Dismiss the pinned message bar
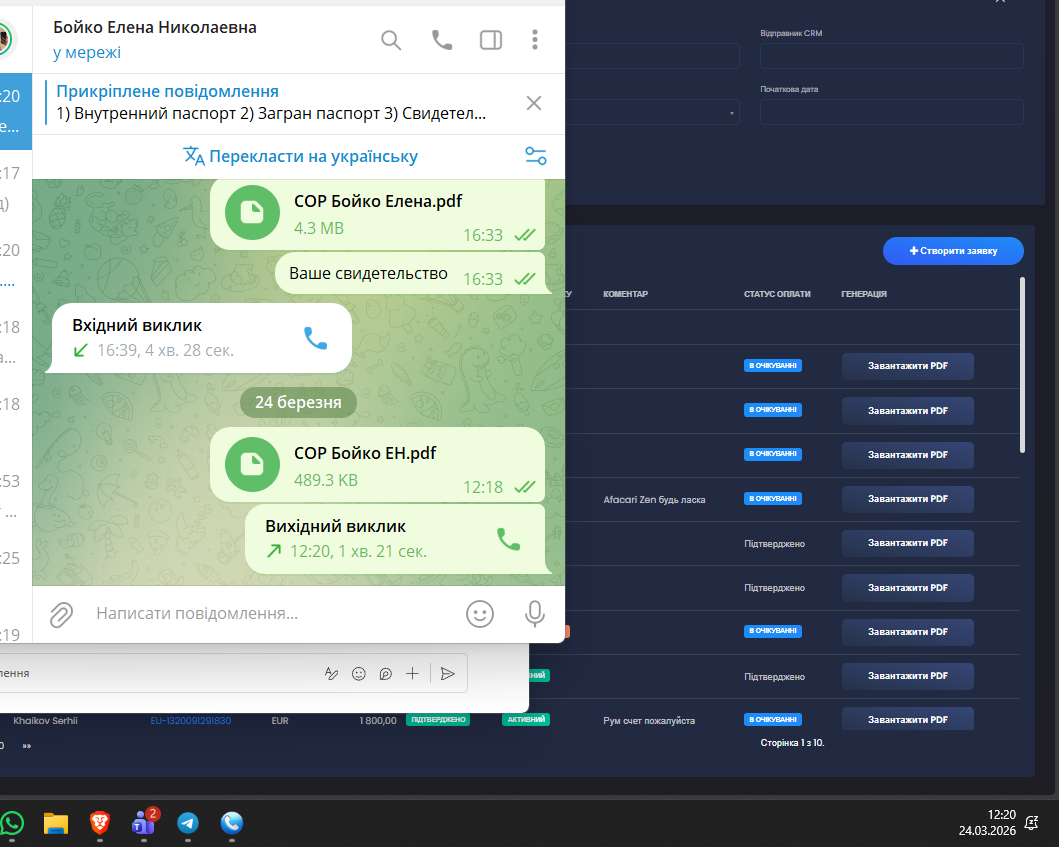 pyautogui.click(x=534, y=103)
